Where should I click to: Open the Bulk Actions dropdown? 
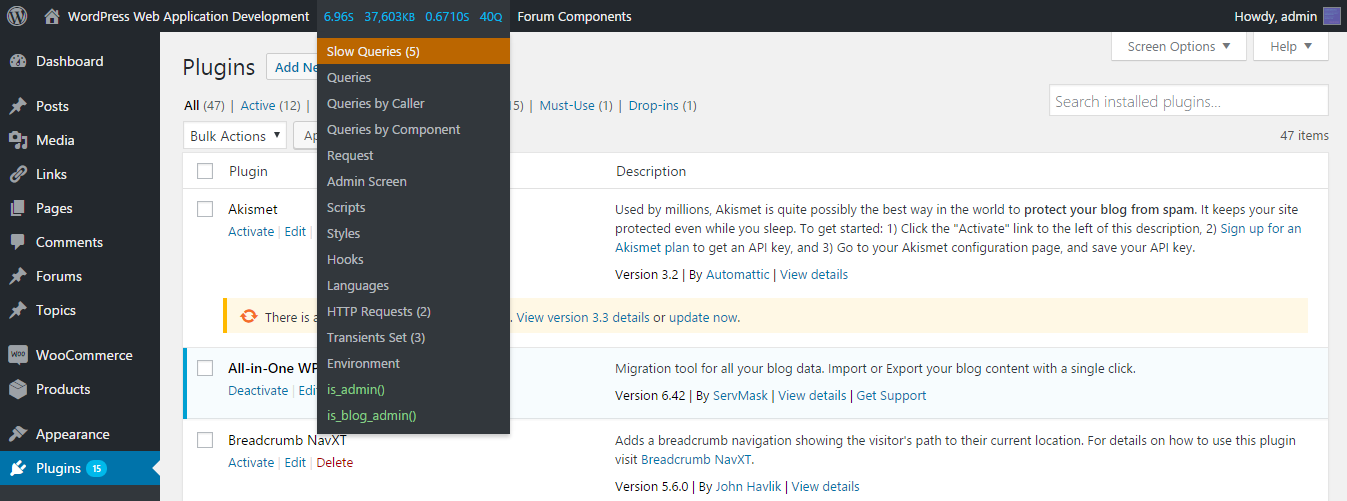[235, 136]
